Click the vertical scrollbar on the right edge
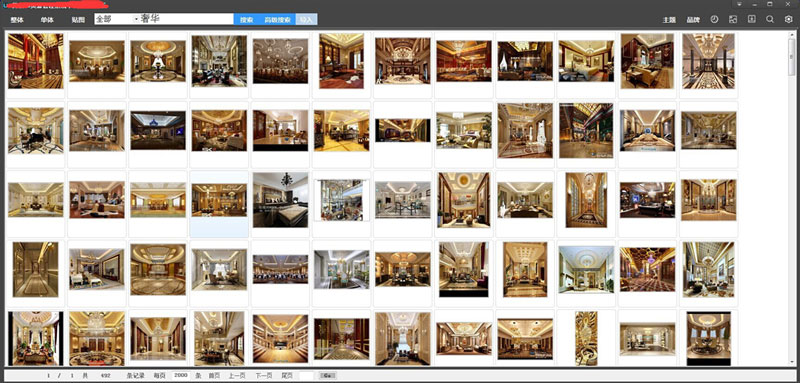Screen dimensions: 800x383 click(x=791, y=199)
